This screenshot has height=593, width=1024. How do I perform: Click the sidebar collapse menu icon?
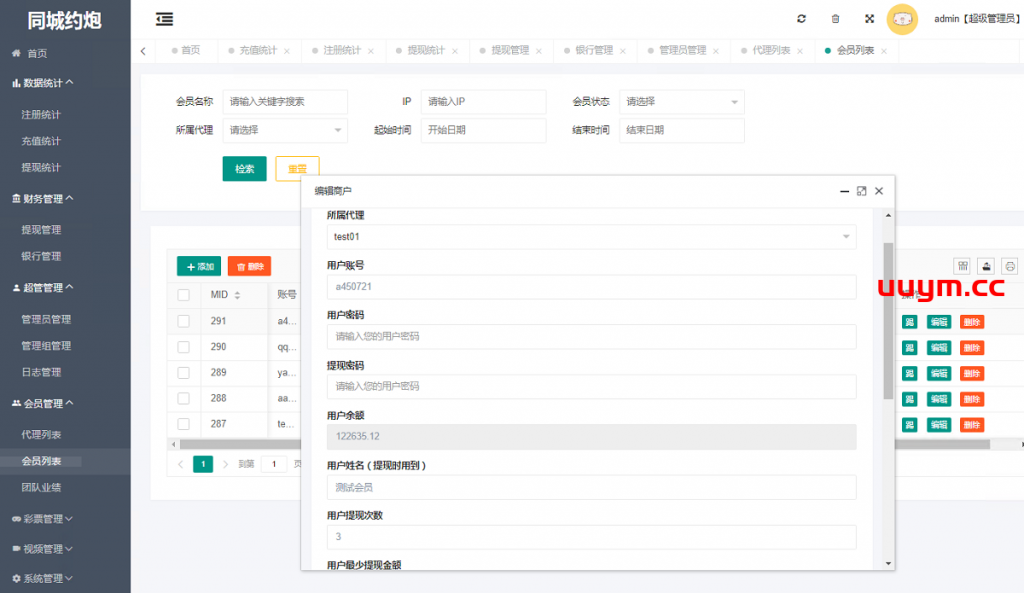[x=164, y=19]
